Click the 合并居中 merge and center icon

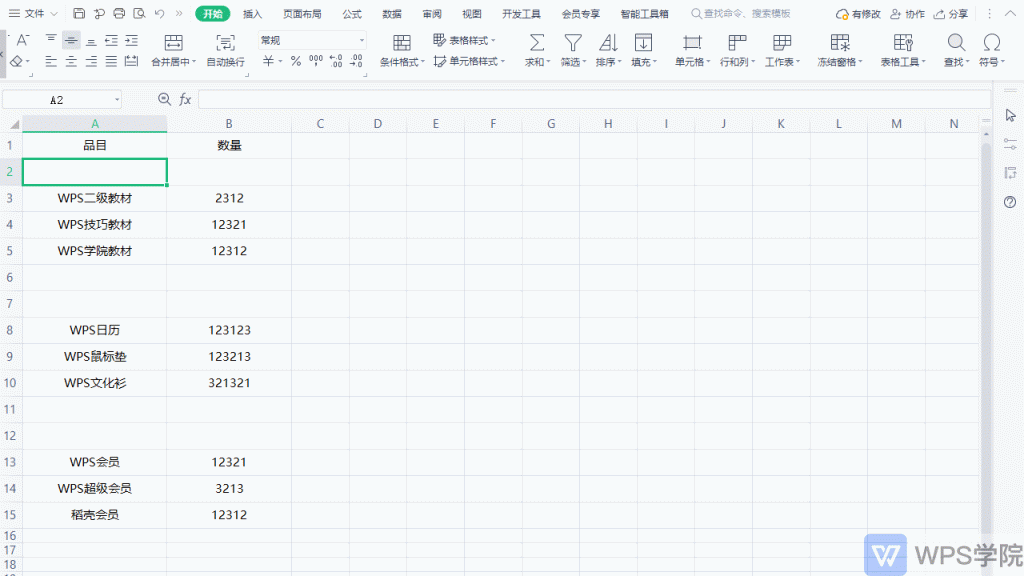pos(173,43)
